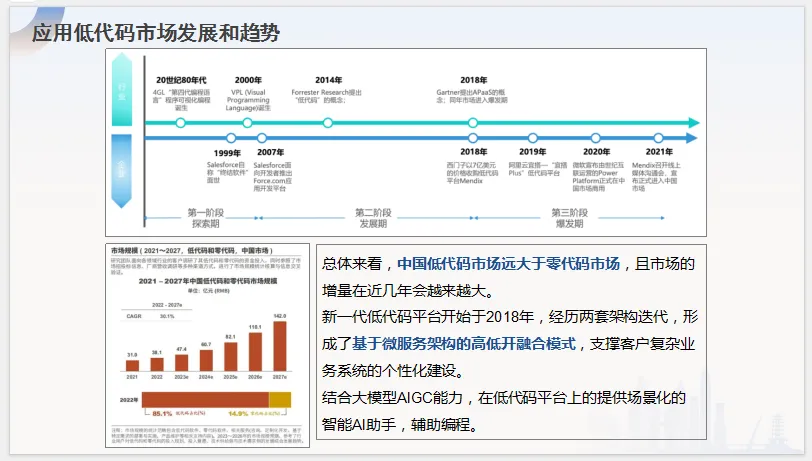
Task: Select the 第二阶段 发展期 stage label
Action: point(373,218)
